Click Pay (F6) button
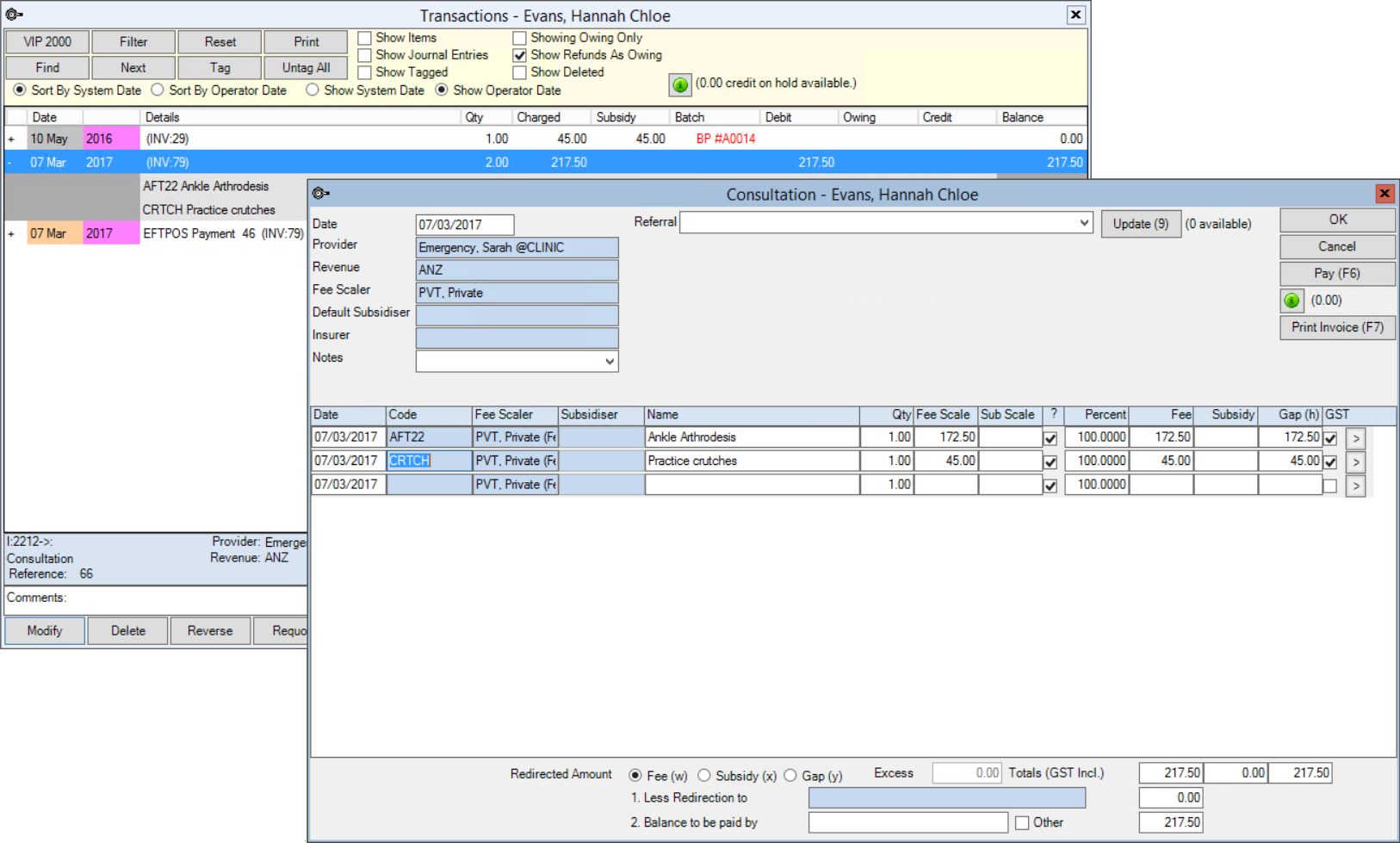 pyautogui.click(x=1337, y=273)
